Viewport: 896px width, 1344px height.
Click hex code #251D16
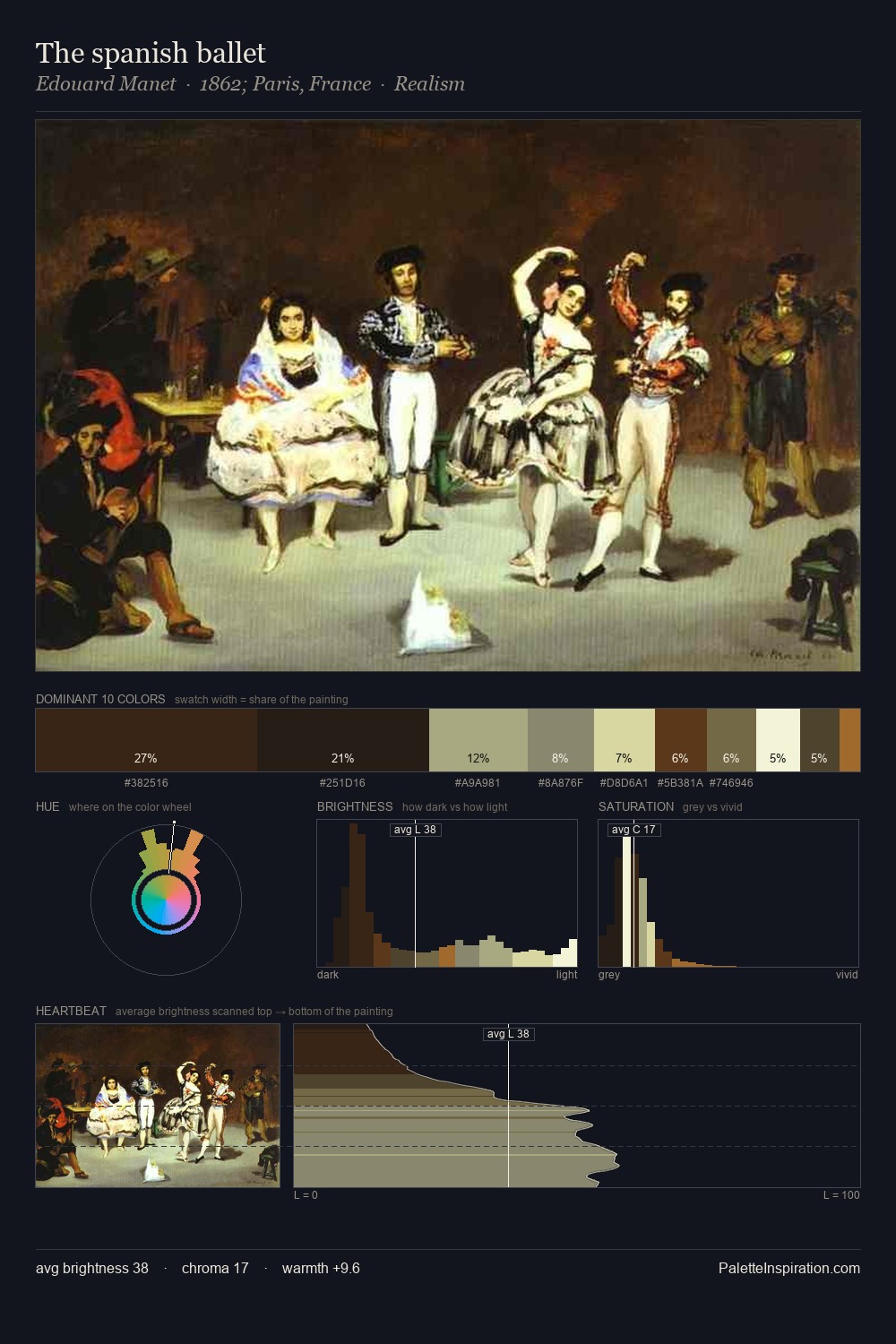342,783
